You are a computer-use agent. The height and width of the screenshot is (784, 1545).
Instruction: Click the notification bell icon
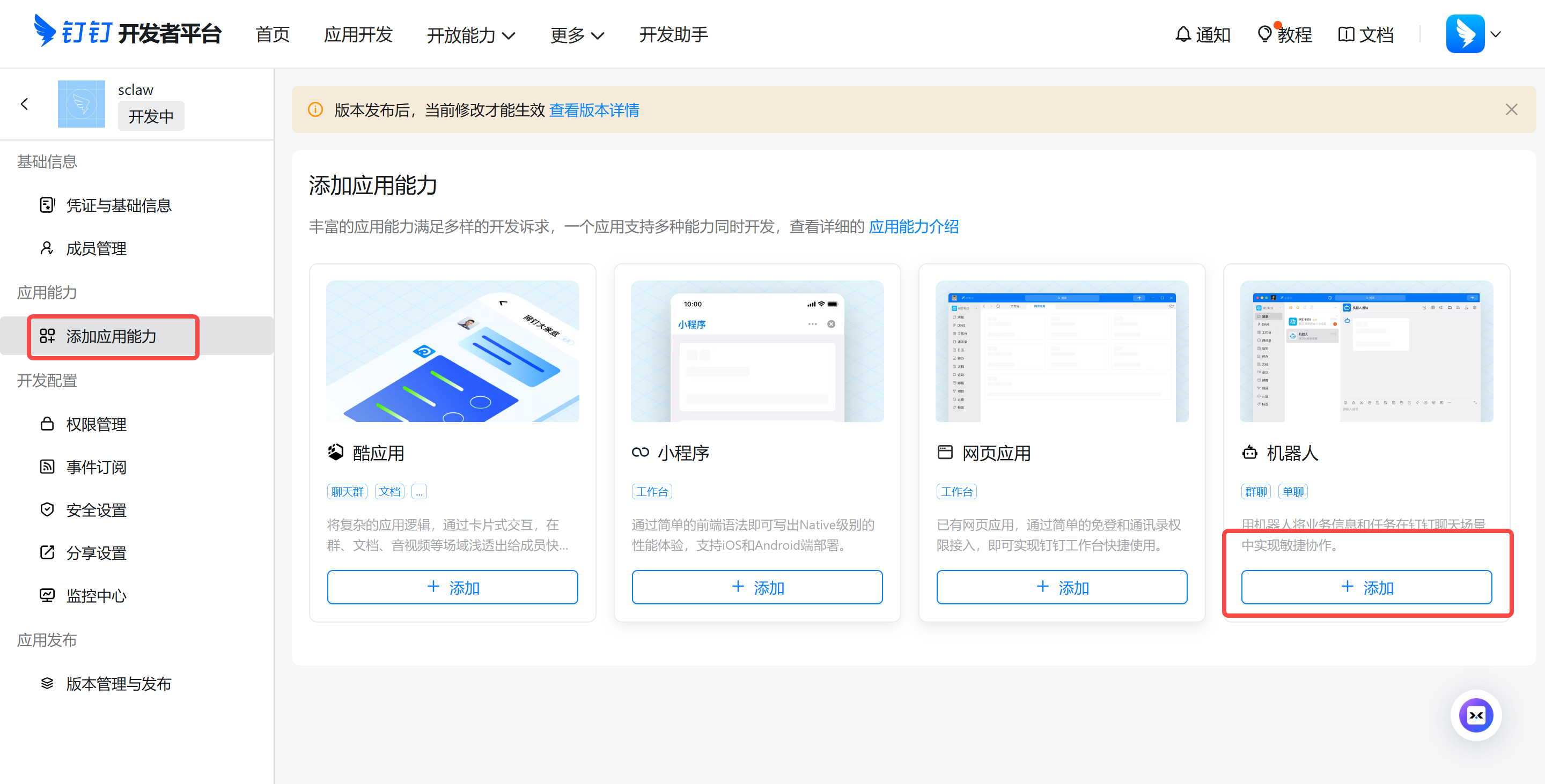1182,34
